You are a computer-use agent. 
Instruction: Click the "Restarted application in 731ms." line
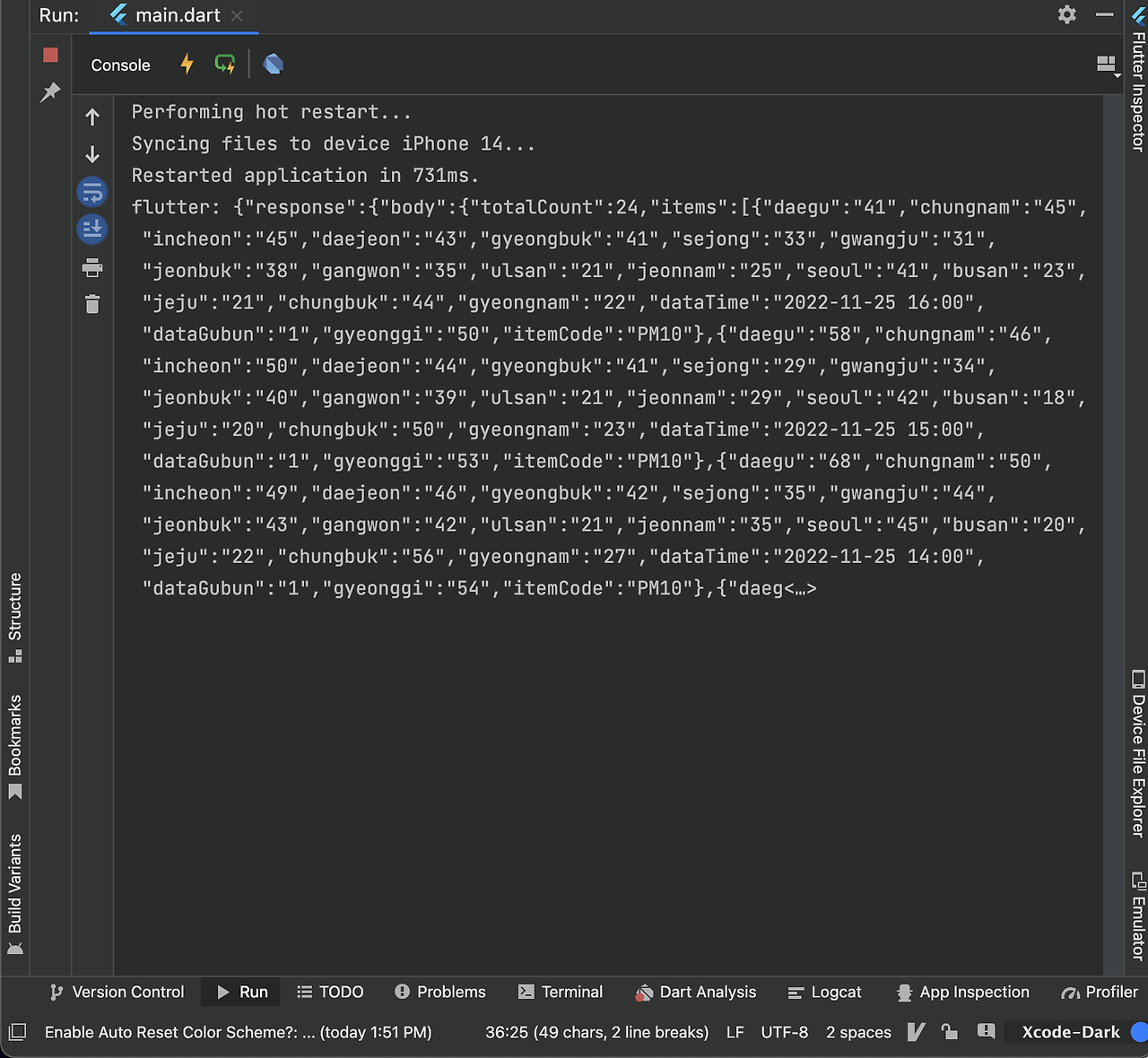(306, 175)
